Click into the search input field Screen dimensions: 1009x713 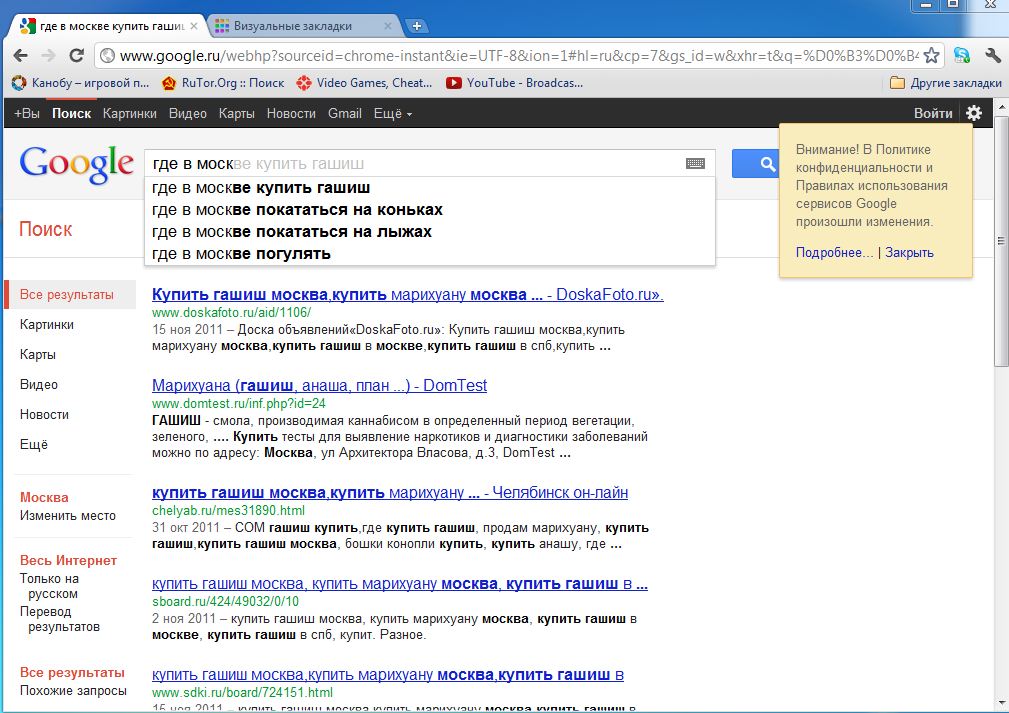pos(415,163)
